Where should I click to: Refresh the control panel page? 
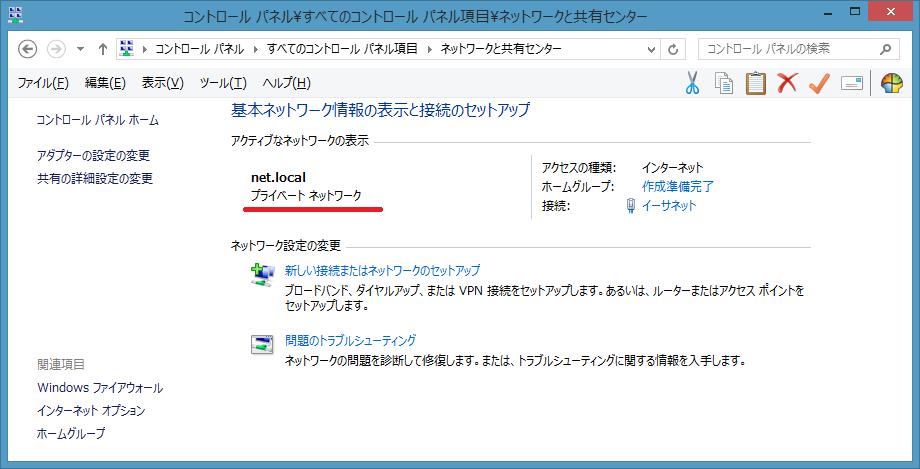(674, 49)
